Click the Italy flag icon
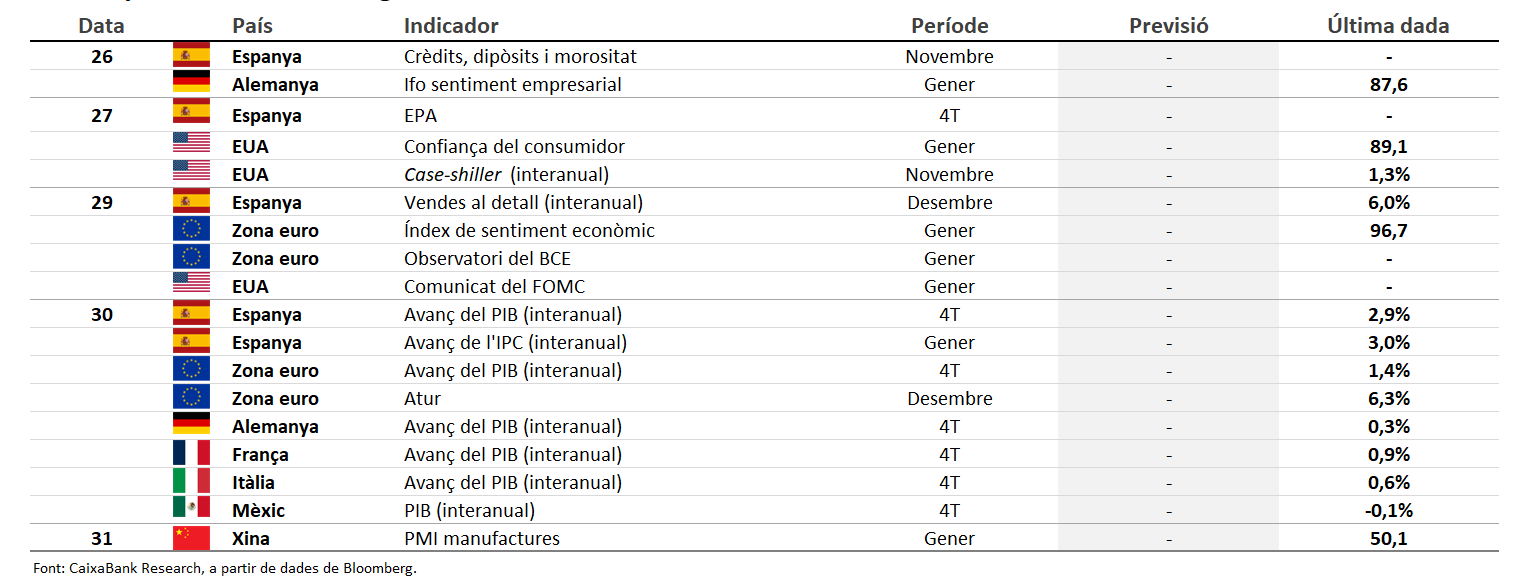 pyautogui.click(x=191, y=482)
